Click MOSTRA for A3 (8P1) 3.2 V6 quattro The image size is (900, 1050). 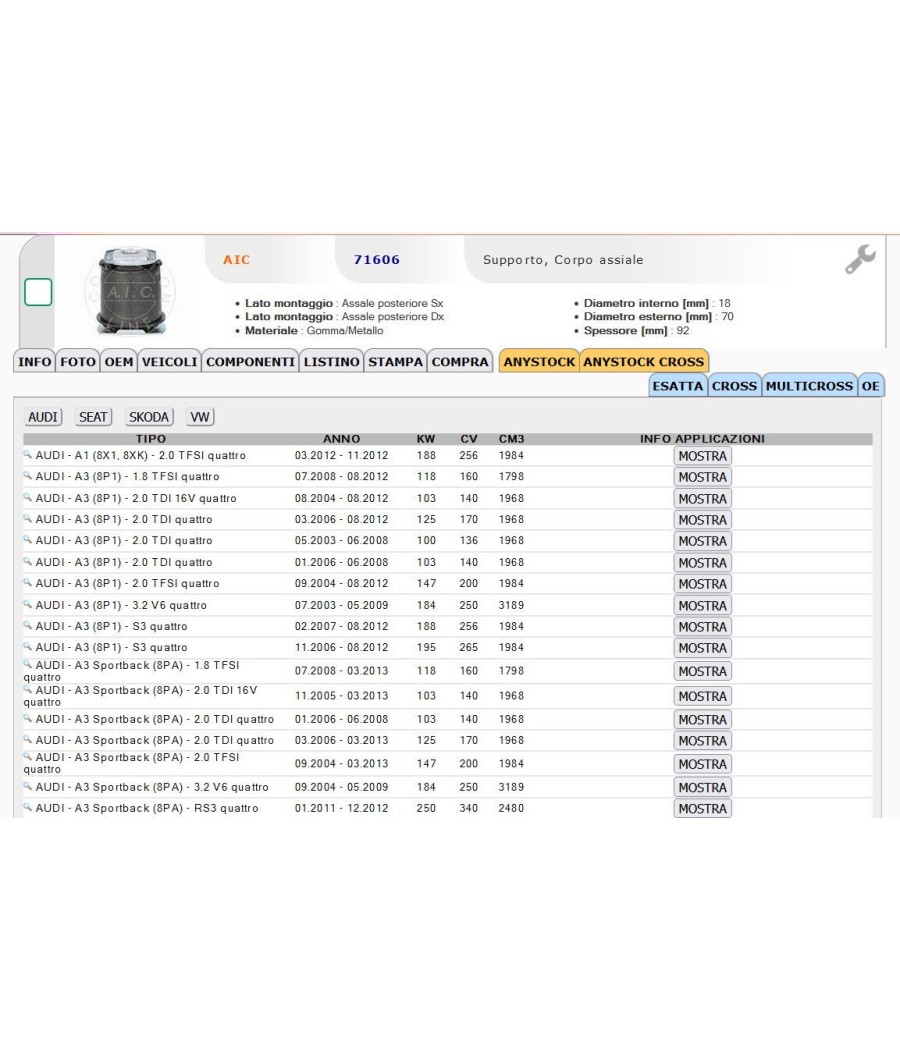click(x=702, y=605)
